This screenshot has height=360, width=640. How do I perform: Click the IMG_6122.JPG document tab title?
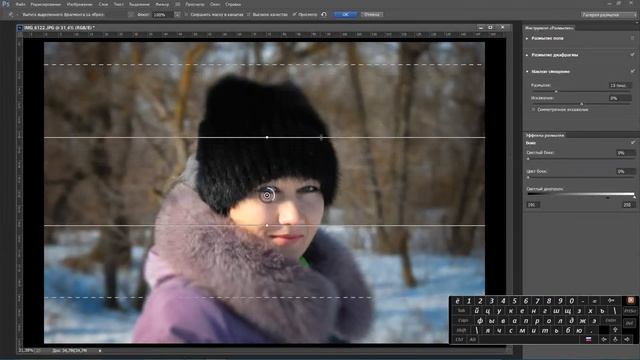(59, 28)
